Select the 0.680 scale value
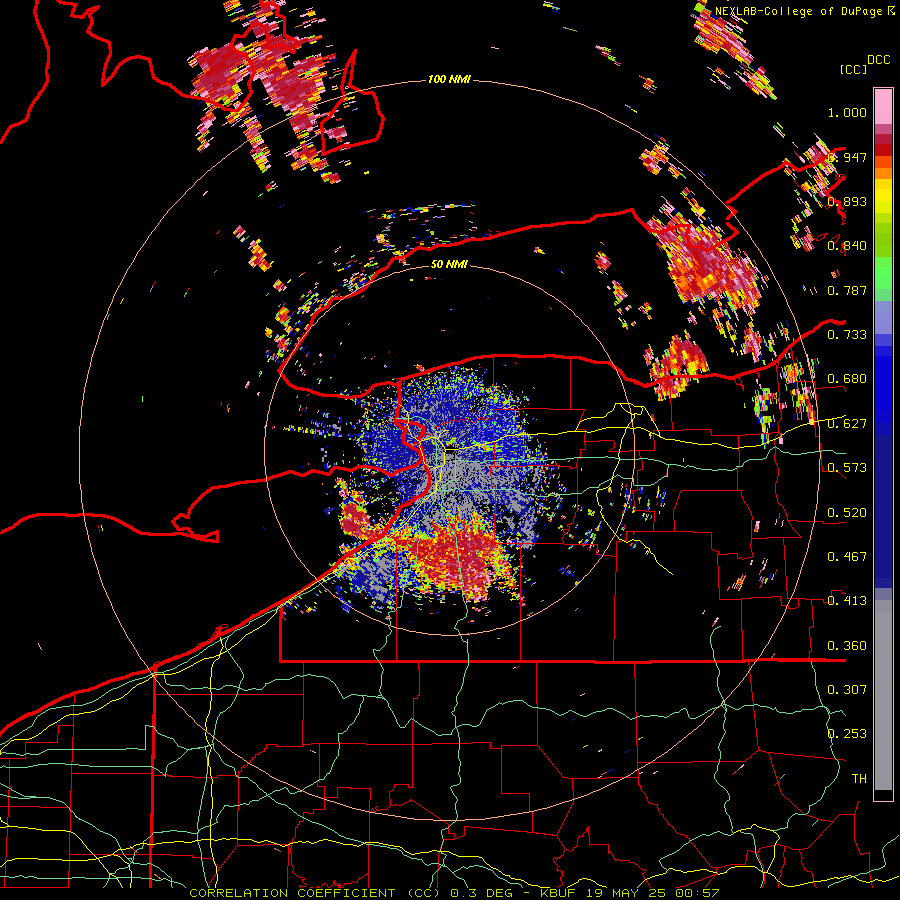The width and height of the screenshot is (900, 900). [x=847, y=379]
